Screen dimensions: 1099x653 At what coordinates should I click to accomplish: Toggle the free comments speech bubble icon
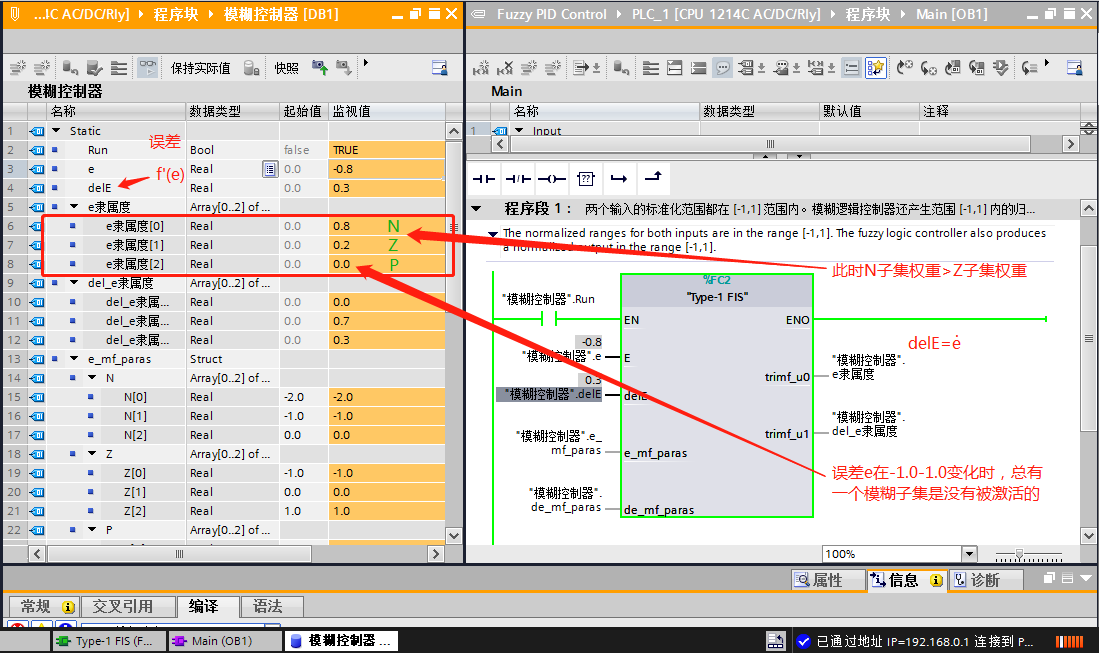(723, 68)
